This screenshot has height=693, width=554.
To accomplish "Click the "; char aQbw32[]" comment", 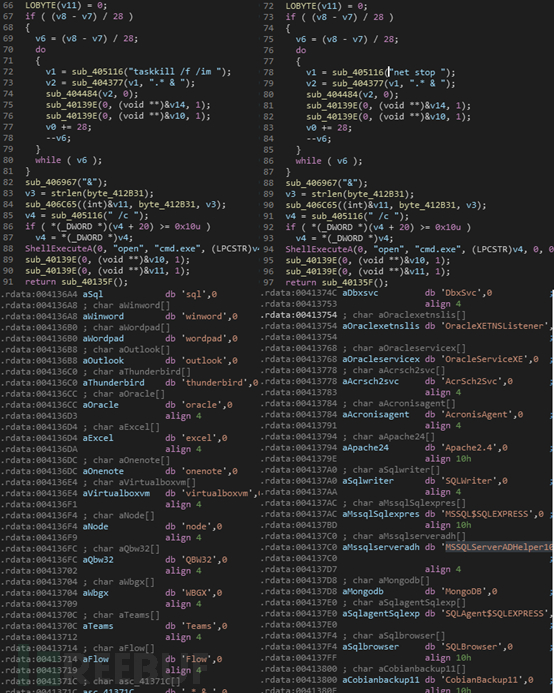I will pos(121,548).
